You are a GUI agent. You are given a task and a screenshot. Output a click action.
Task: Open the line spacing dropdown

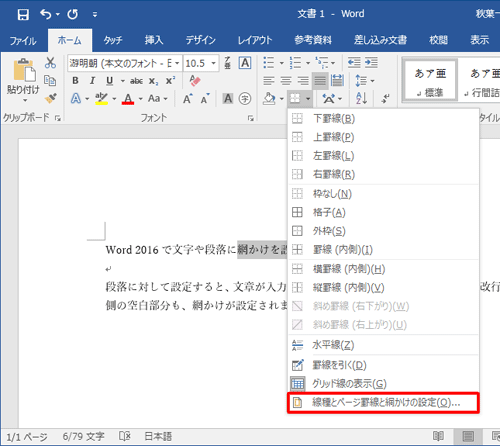pos(364,81)
